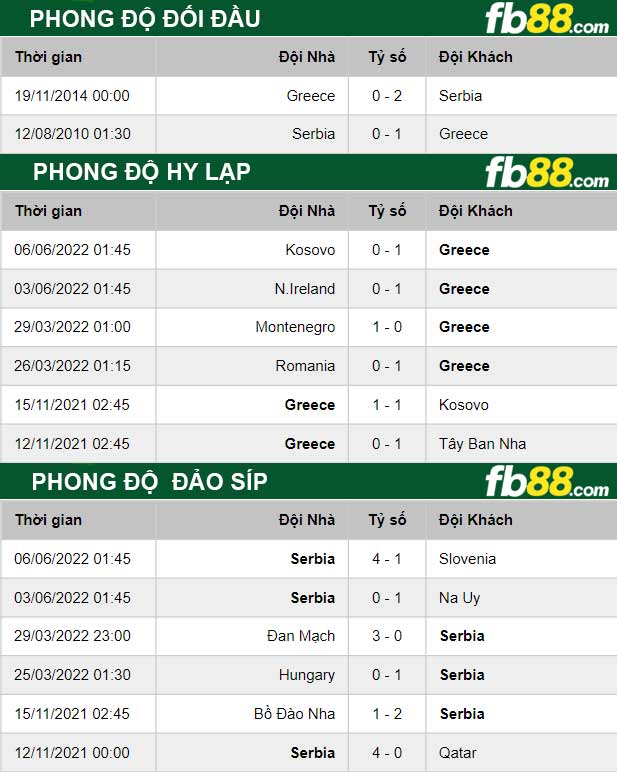Select the Phong Độ Đảo Síp section title
The height and width of the screenshot is (772, 617).
pos(149,482)
